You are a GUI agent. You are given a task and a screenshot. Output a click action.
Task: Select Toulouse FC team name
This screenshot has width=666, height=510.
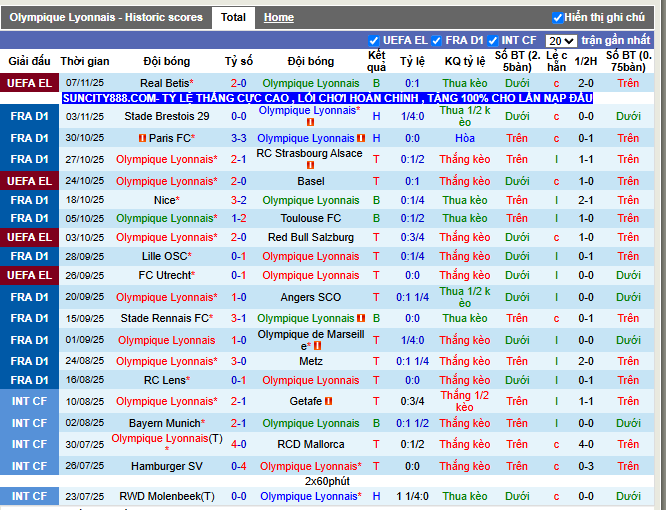click(311, 218)
